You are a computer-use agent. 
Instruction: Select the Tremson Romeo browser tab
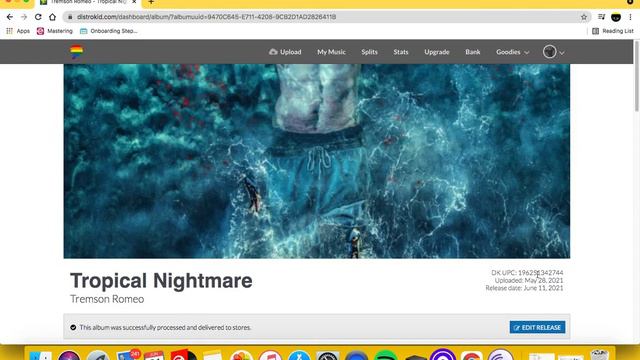(x=88, y=2)
